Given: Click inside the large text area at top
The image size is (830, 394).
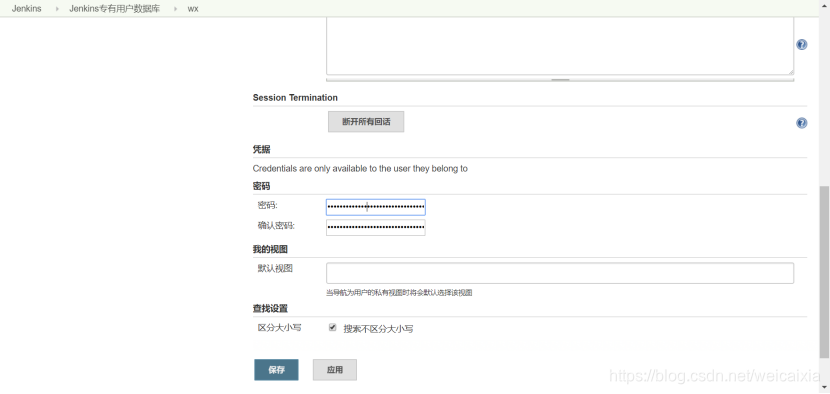Looking at the screenshot, I should point(560,46).
